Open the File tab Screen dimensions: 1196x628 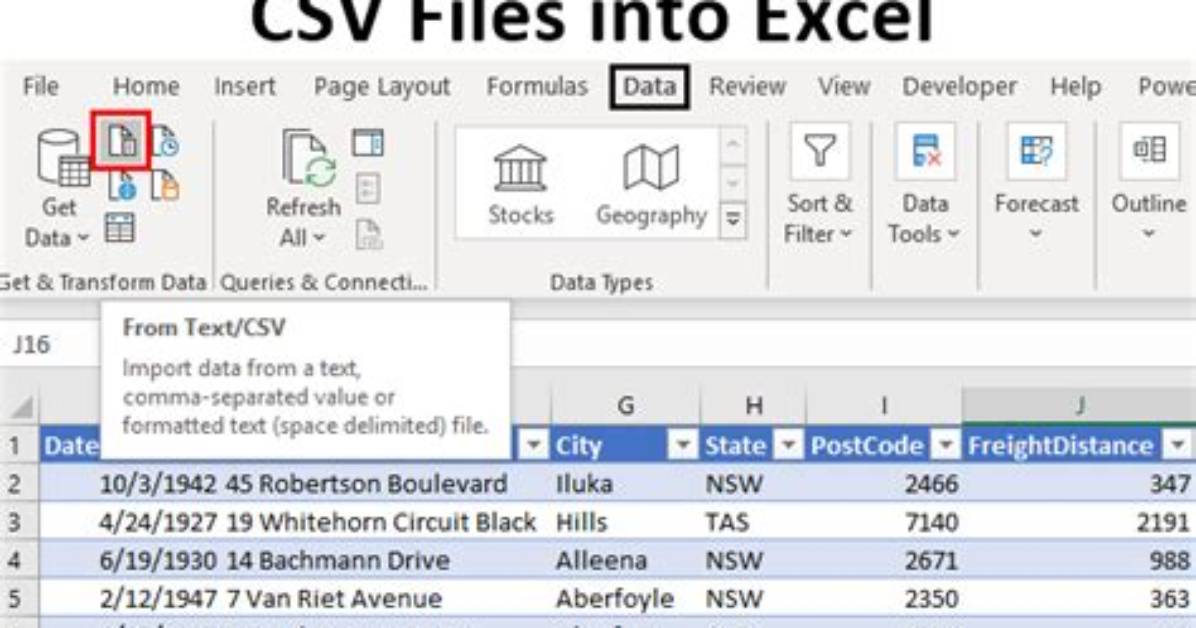coord(40,86)
